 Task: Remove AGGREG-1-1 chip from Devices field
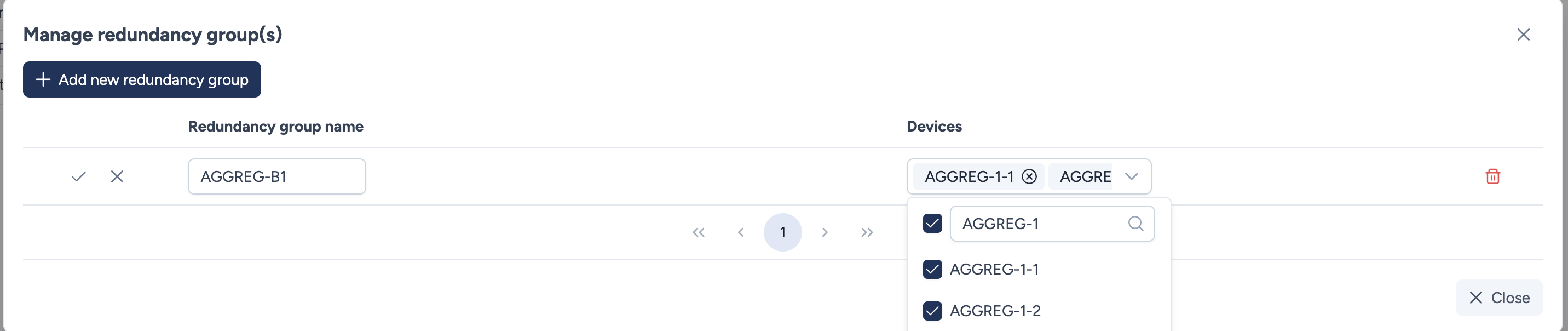click(x=1029, y=177)
